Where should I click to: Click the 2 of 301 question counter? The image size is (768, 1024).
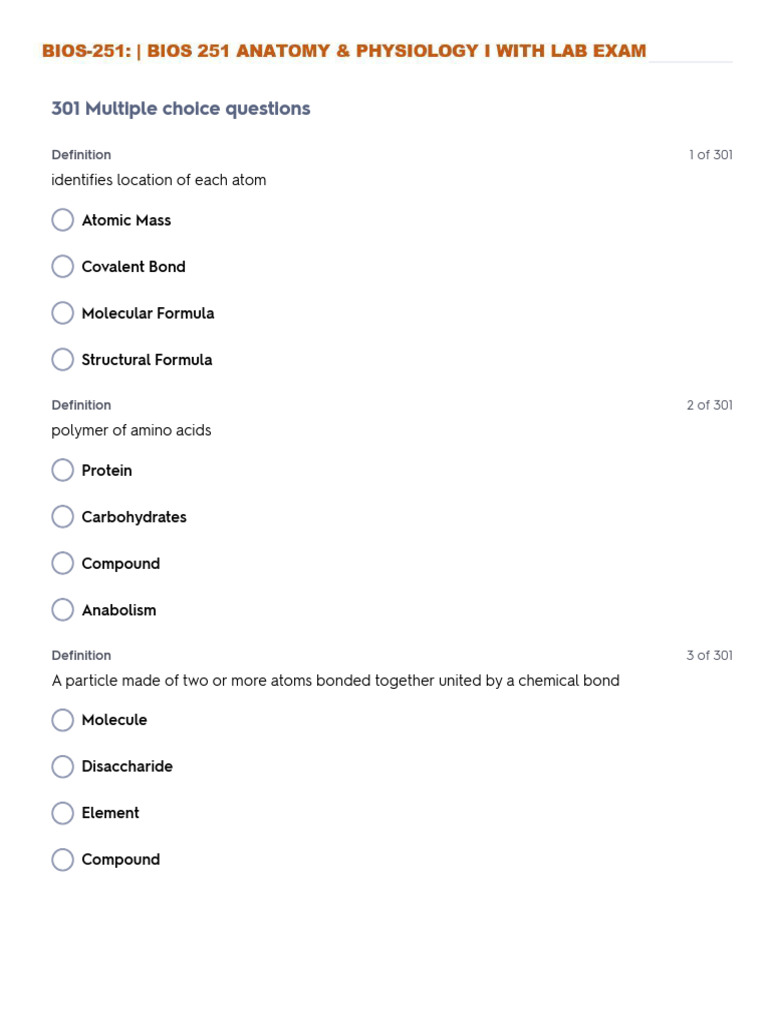[x=709, y=405]
